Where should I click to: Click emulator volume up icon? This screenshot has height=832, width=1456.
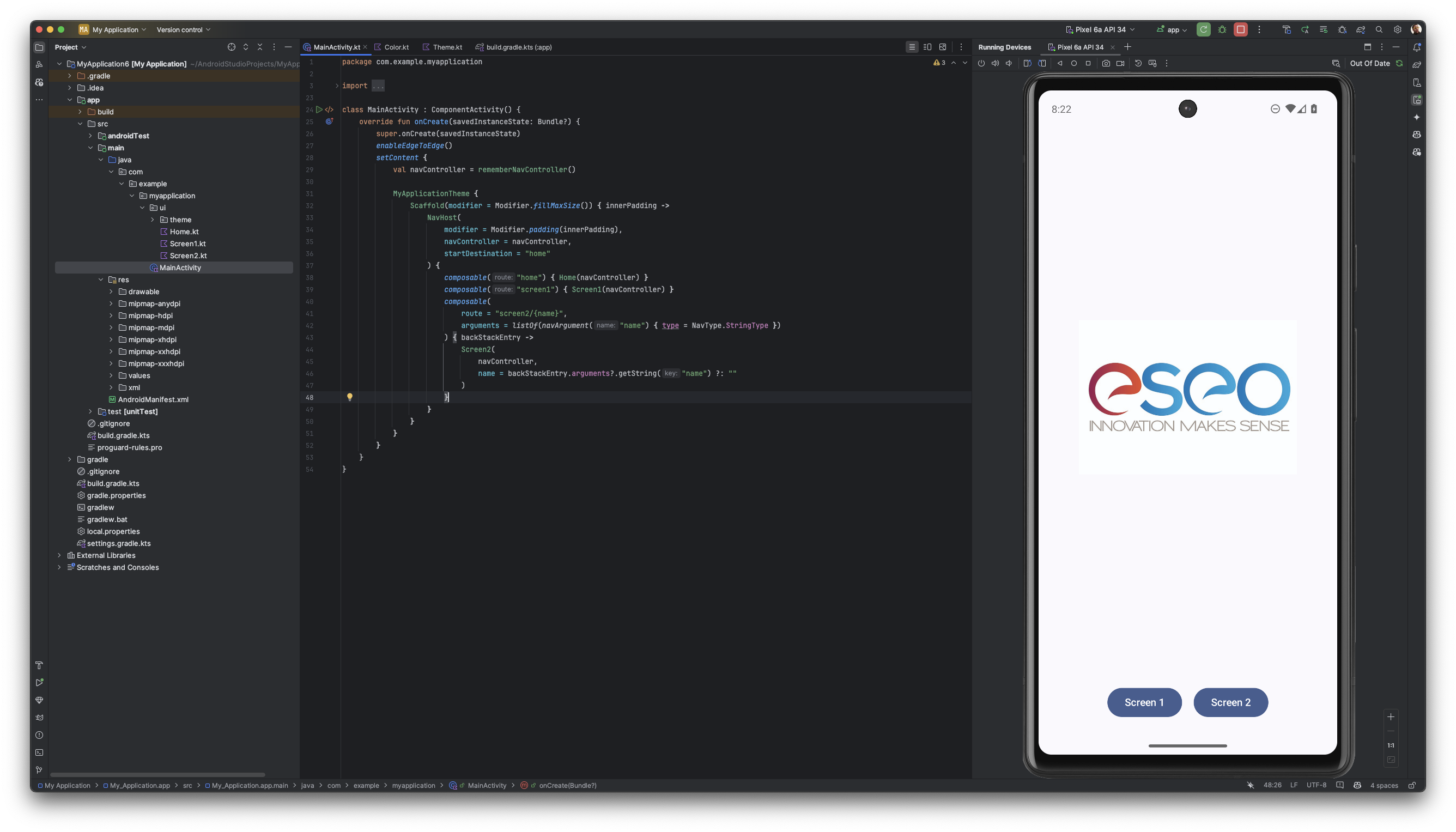(995, 63)
